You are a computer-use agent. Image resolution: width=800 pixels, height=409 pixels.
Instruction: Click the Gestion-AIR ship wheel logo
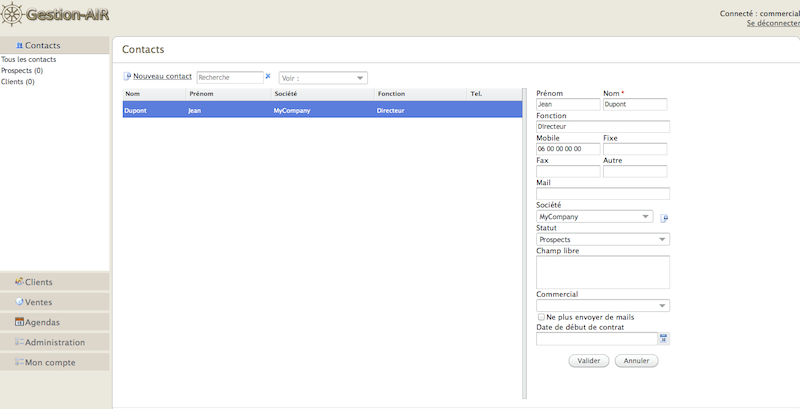point(12,14)
